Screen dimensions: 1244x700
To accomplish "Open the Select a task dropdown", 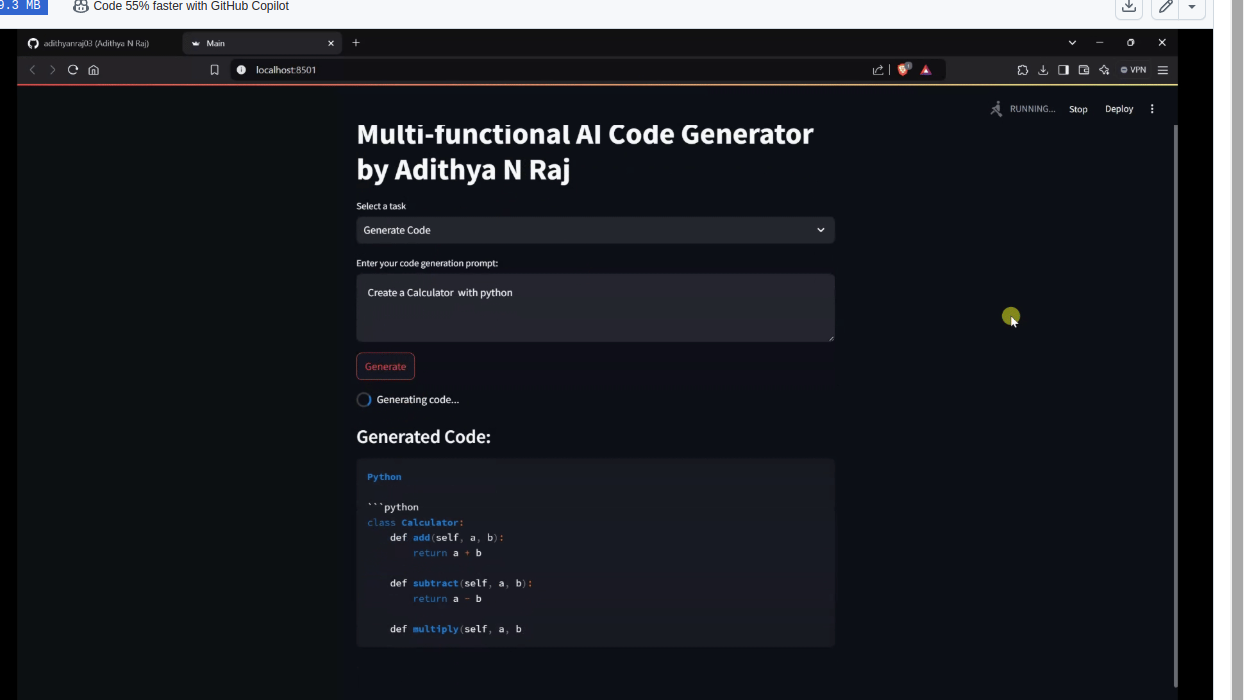I will tap(595, 230).
